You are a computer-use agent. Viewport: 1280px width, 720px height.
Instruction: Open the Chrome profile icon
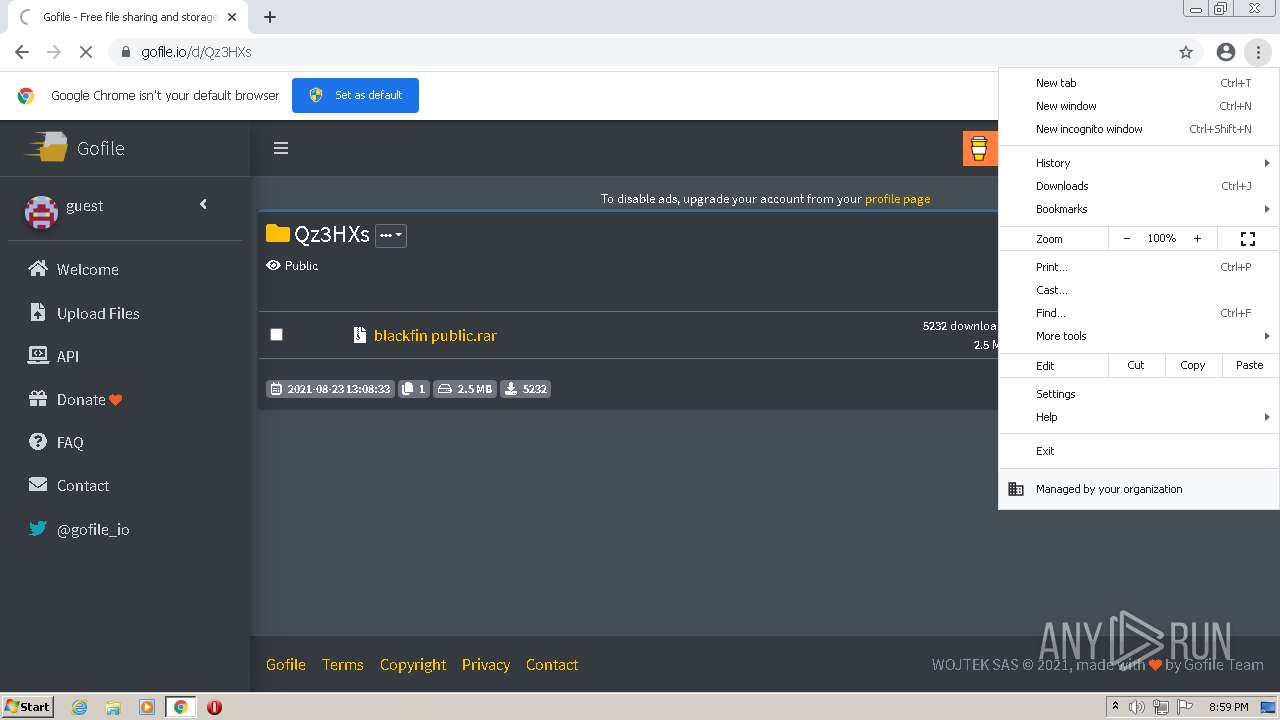1226,52
